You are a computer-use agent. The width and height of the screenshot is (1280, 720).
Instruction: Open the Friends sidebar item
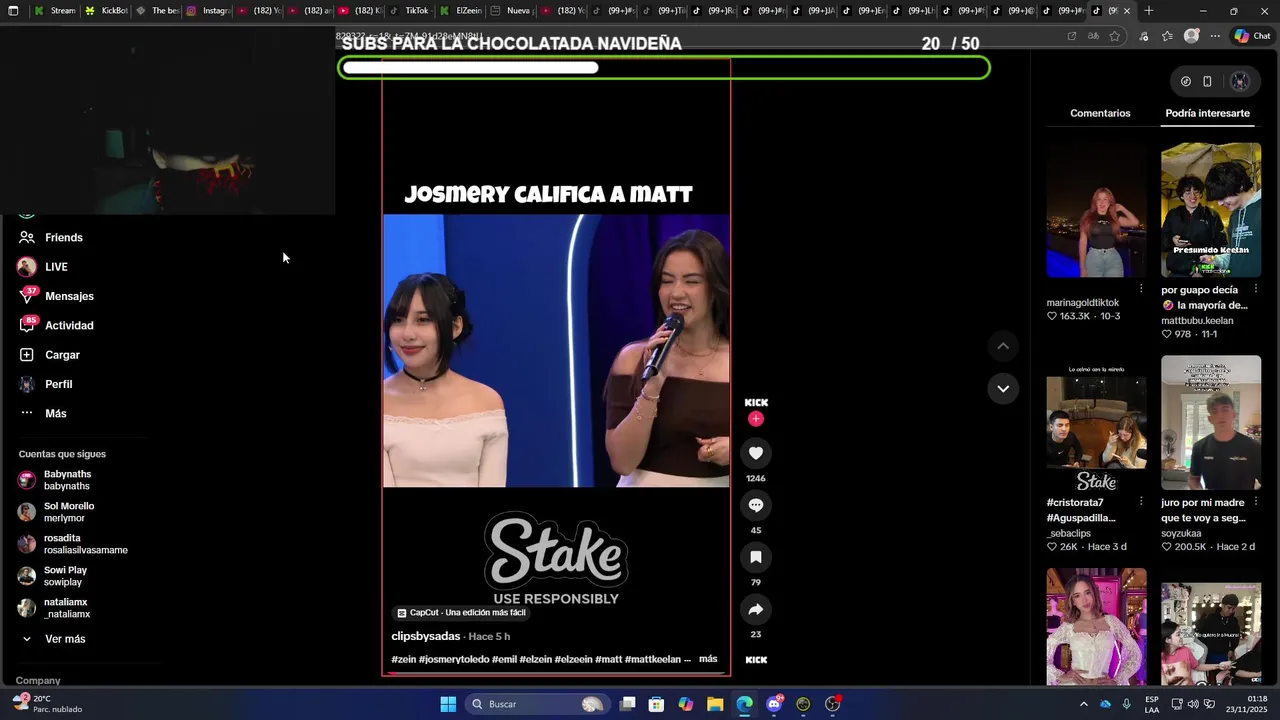(51, 237)
